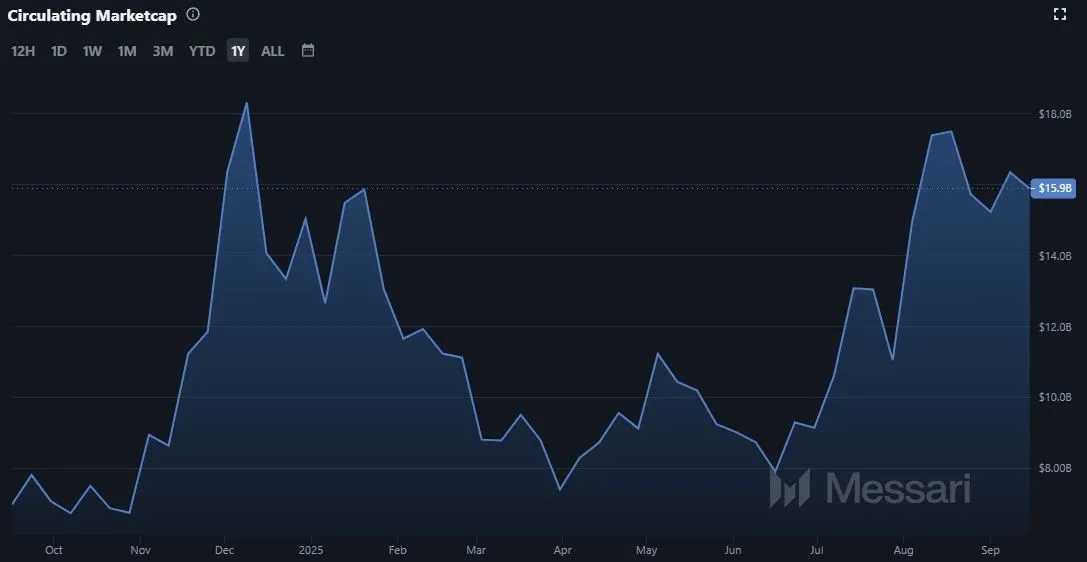This screenshot has height=562, width=1087.
Task: Click the Dec label on x-axis
Action: (x=225, y=550)
